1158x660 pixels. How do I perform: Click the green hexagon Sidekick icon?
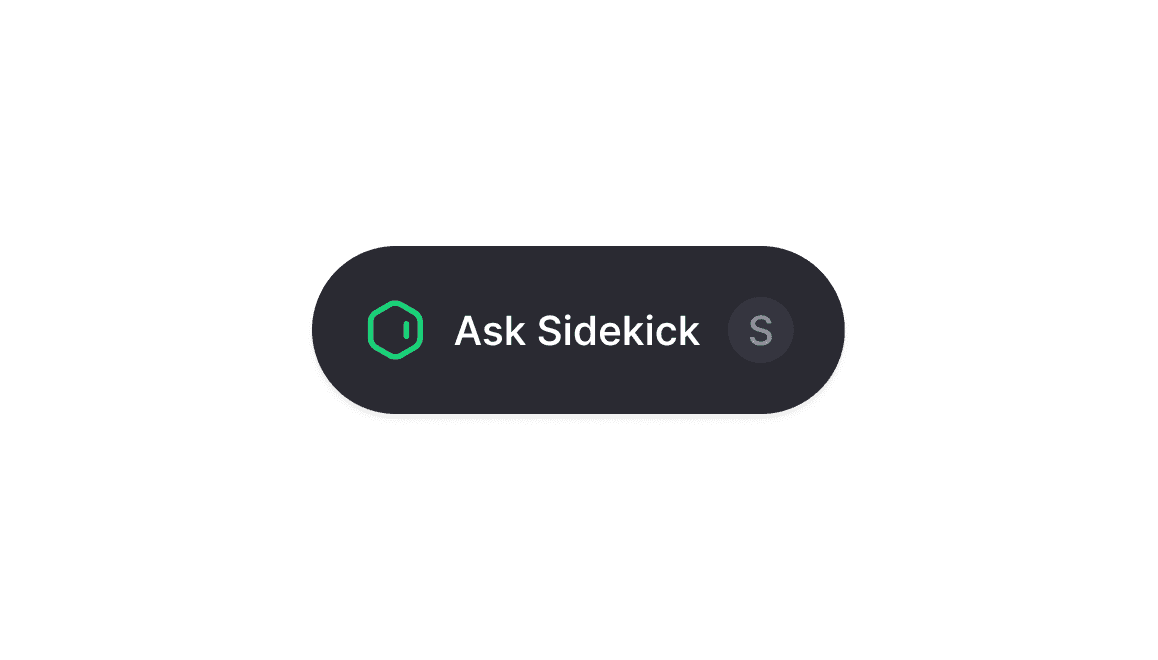[x=395, y=330]
